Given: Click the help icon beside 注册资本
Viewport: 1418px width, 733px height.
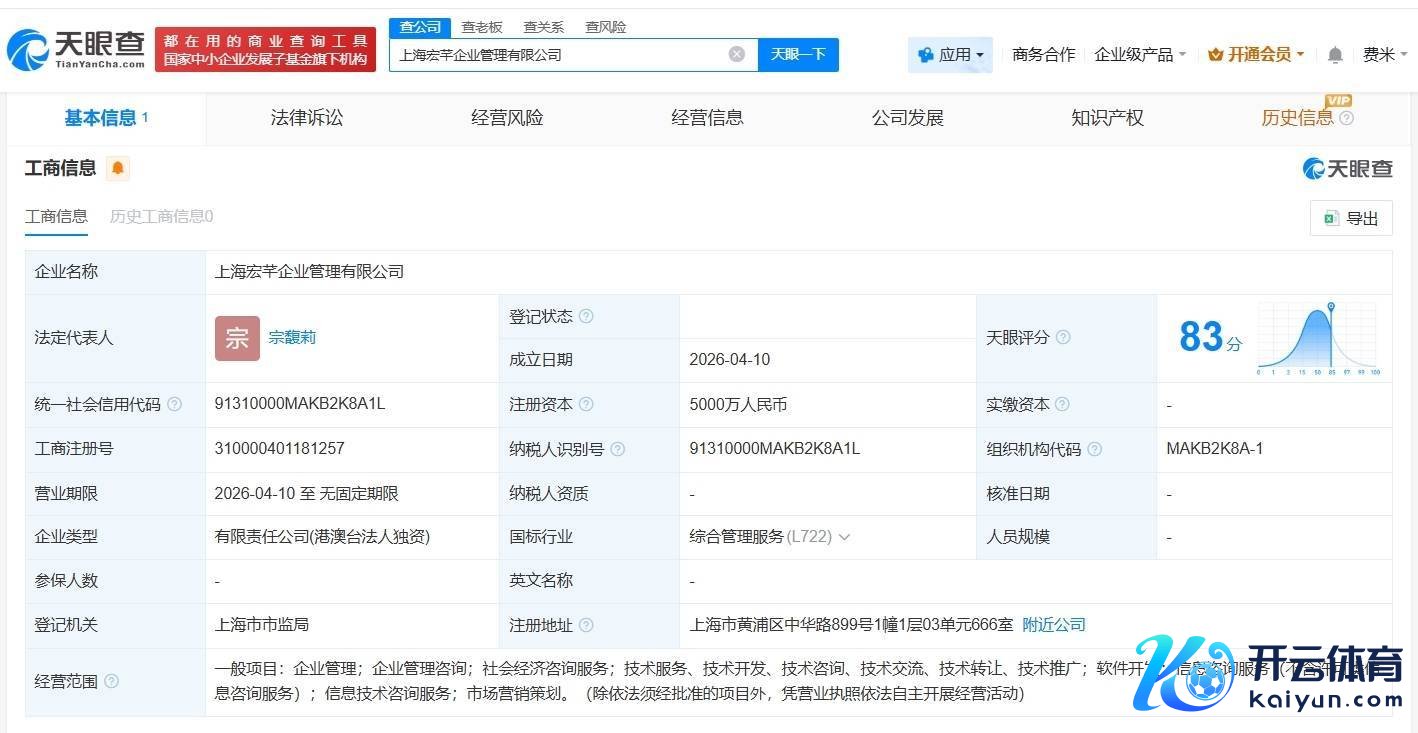Looking at the screenshot, I should [586, 404].
